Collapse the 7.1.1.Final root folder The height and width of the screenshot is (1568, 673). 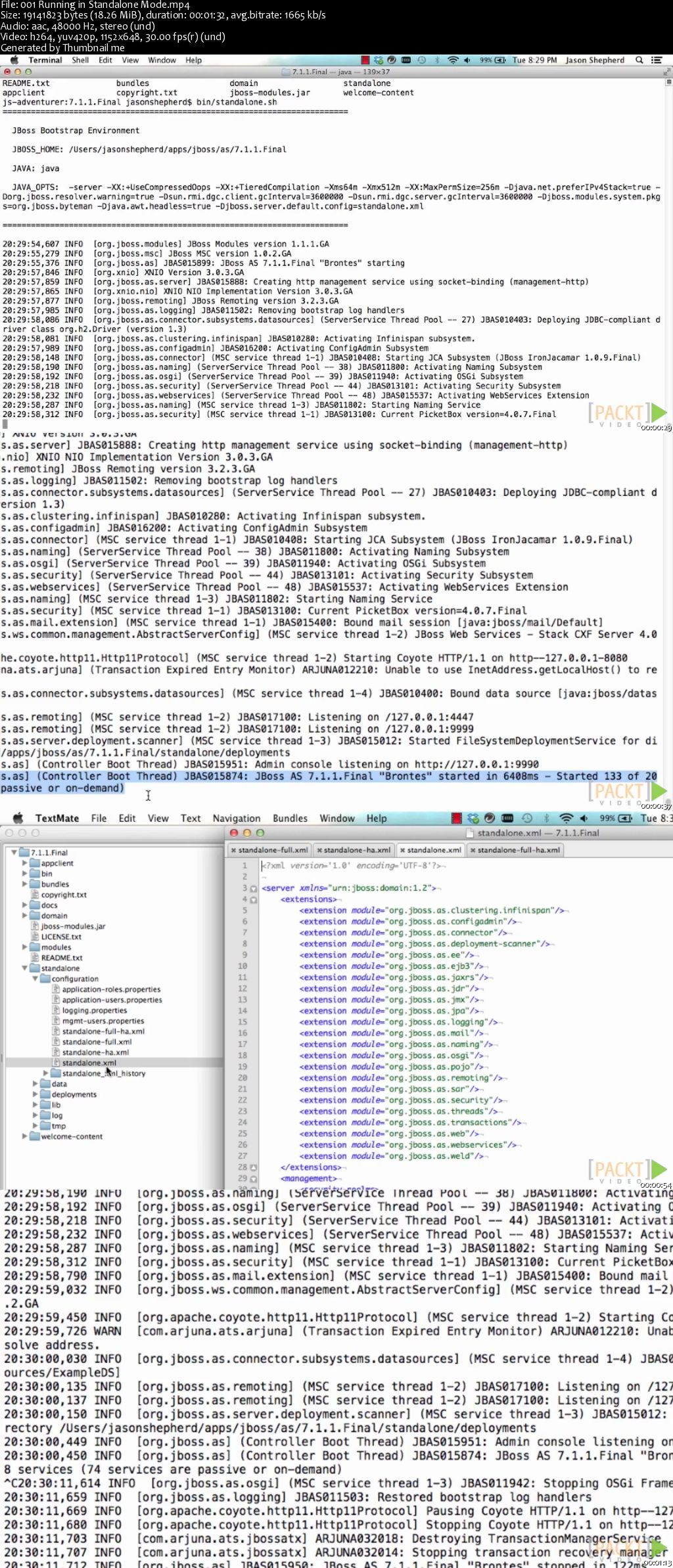(x=14, y=853)
